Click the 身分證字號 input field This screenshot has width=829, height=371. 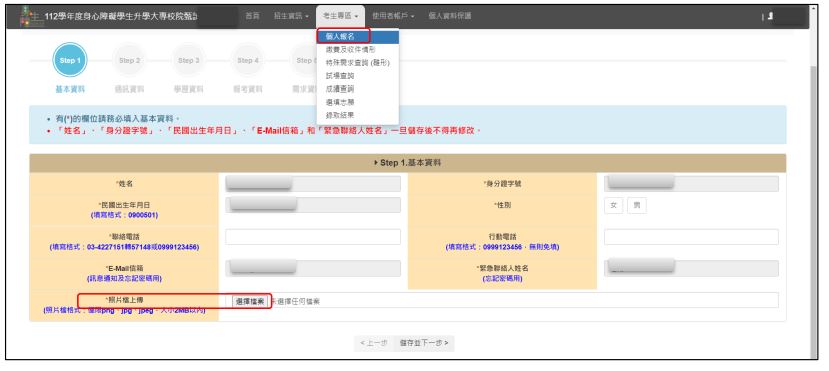691,184
